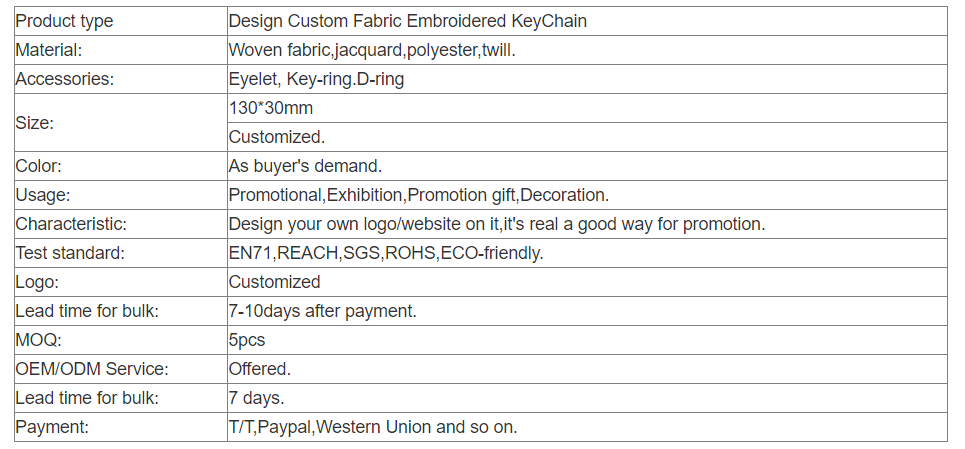Click the 5pcs MOQ value

(x=247, y=340)
